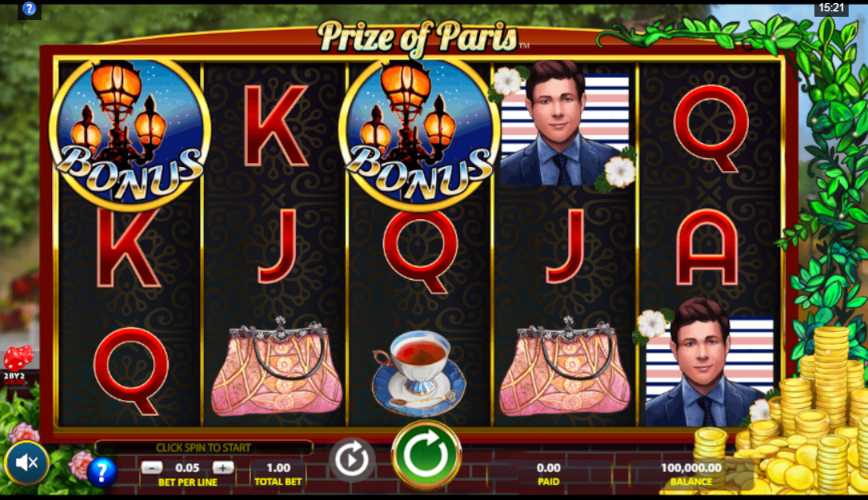Open the top-left help icon
This screenshot has width=868, height=500.
pyautogui.click(x=29, y=8)
